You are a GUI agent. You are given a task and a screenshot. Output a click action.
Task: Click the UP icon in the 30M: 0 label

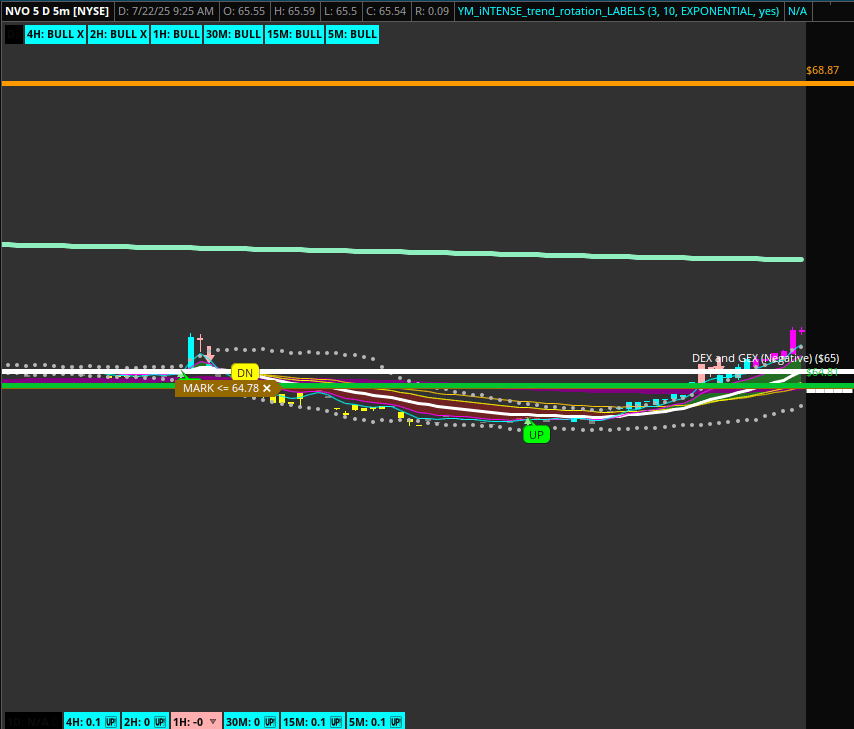pos(270,722)
